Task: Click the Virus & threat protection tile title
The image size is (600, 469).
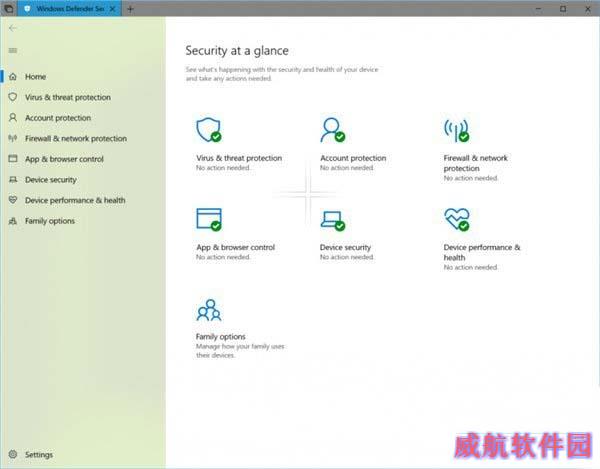Action: tap(239, 158)
